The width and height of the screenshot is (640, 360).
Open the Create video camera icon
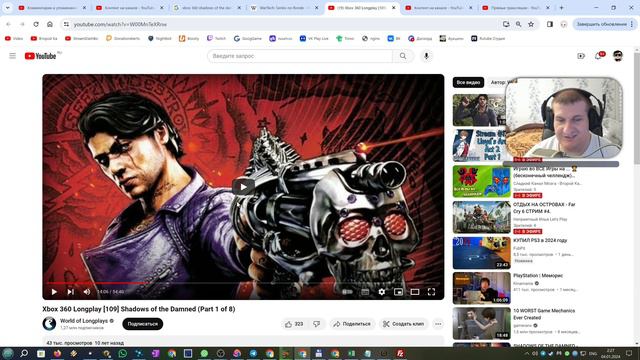click(581, 56)
